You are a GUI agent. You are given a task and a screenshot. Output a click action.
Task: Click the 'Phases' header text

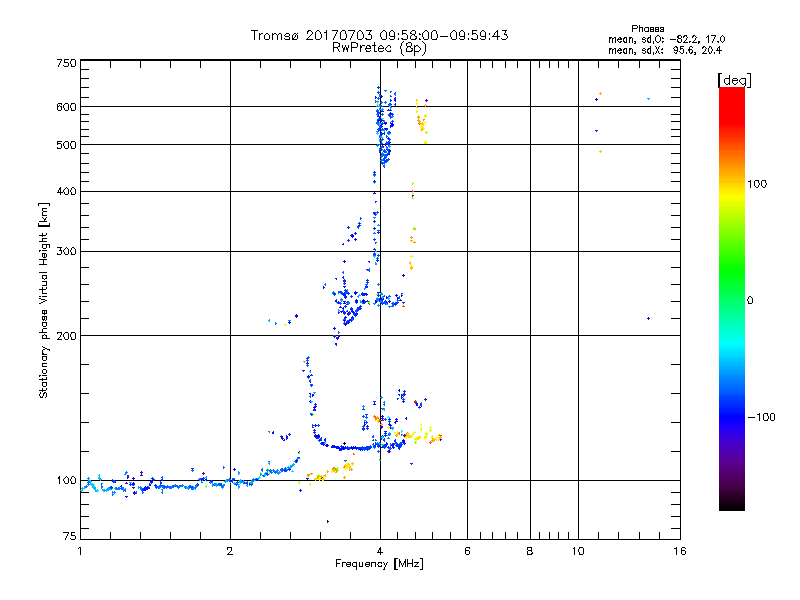pyautogui.click(x=647, y=29)
